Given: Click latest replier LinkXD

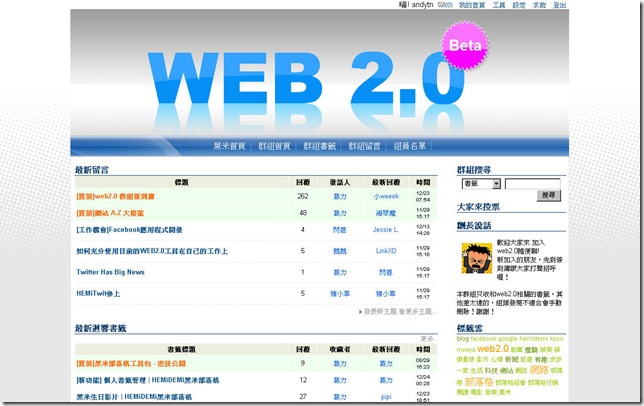Looking at the screenshot, I should coord(386,251).
